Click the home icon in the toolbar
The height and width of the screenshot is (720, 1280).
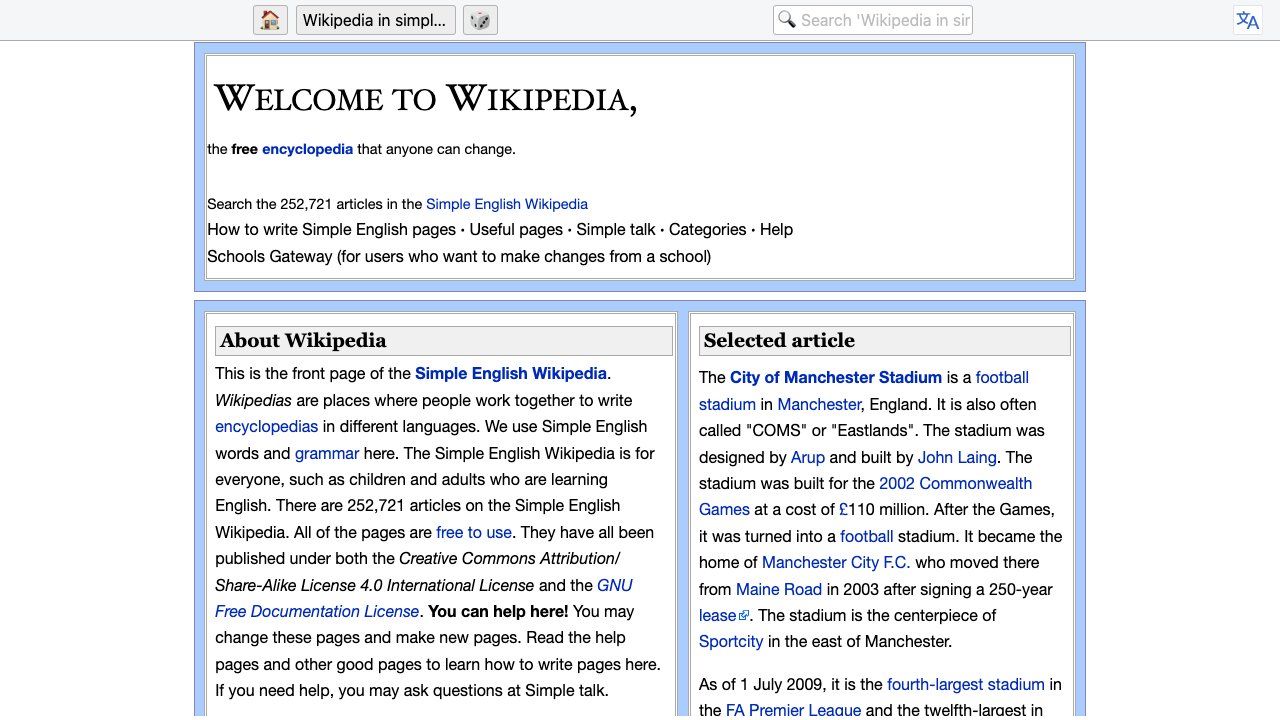tap(269, 20)
